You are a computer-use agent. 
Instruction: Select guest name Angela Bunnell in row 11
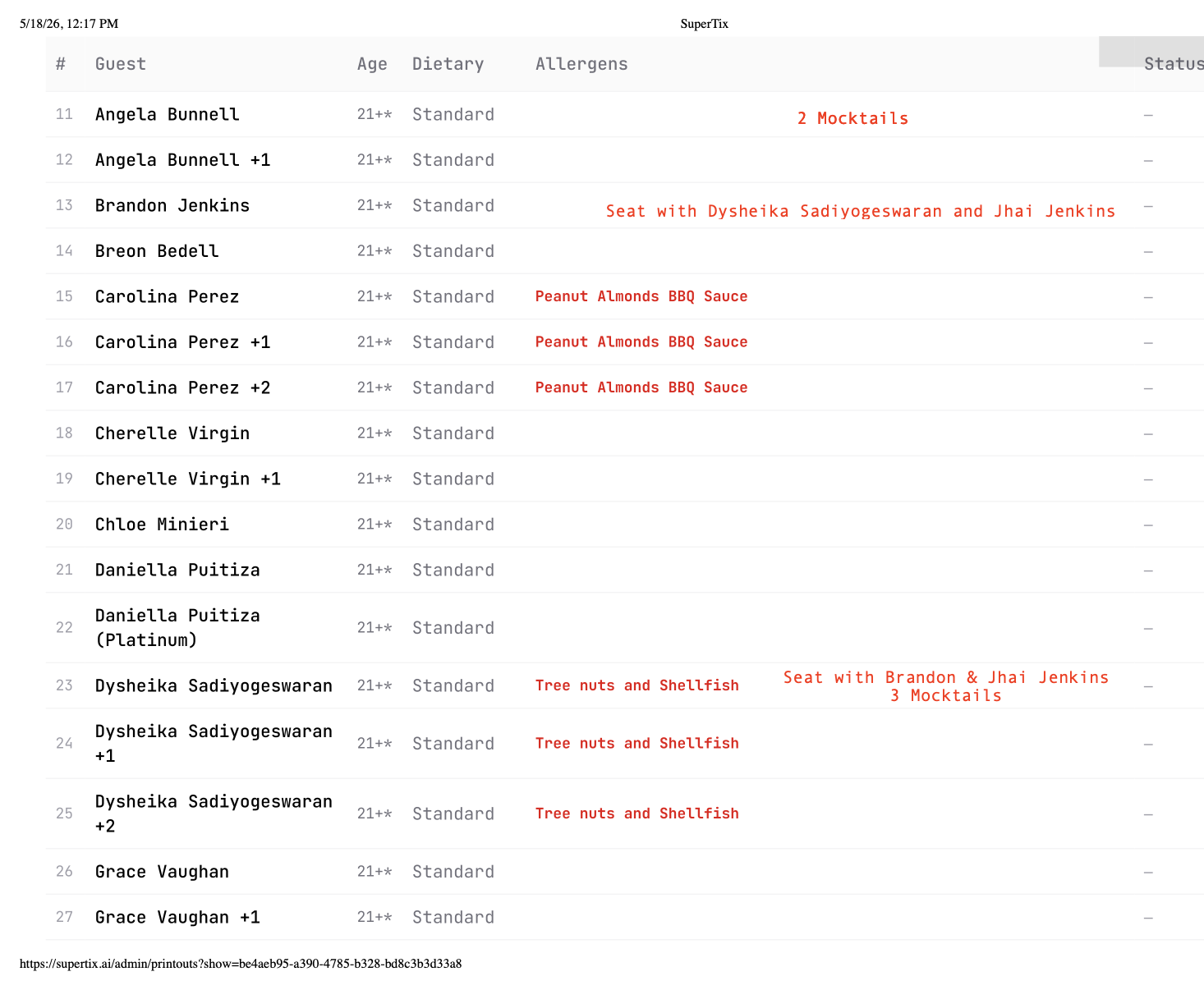point(168,114)
